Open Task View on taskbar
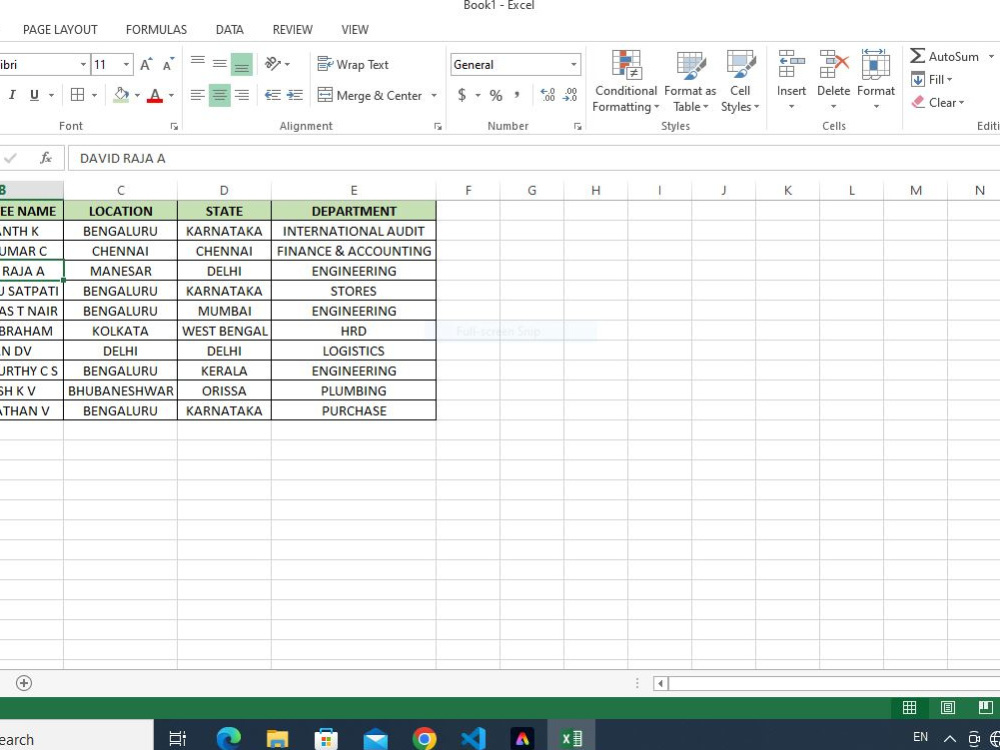The height and width of the screenshot is (750, 1000). [x=177, y=739]
